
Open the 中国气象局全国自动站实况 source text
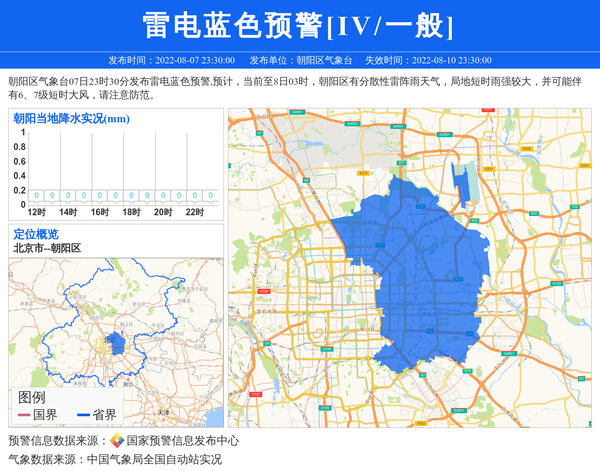(x=154, y=460)
